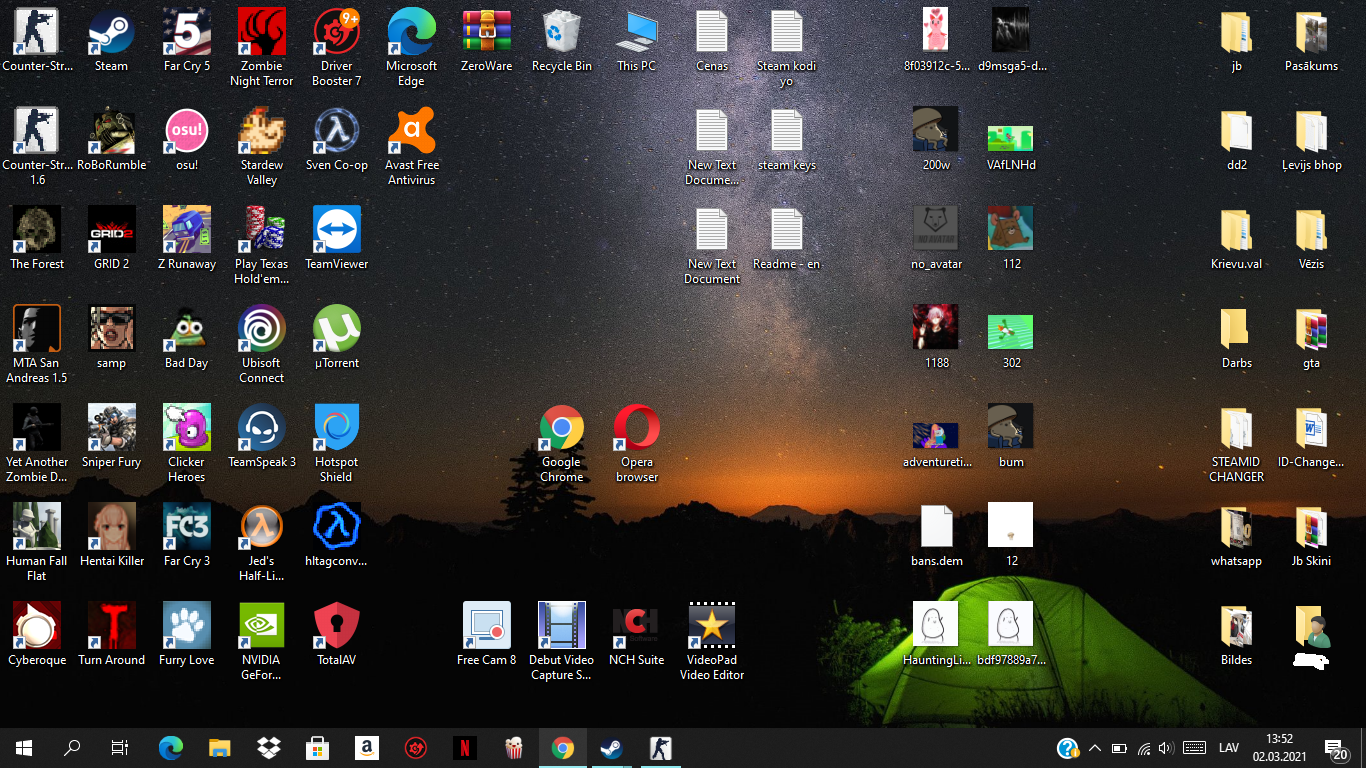Open Task View on the taskbar

120,747
